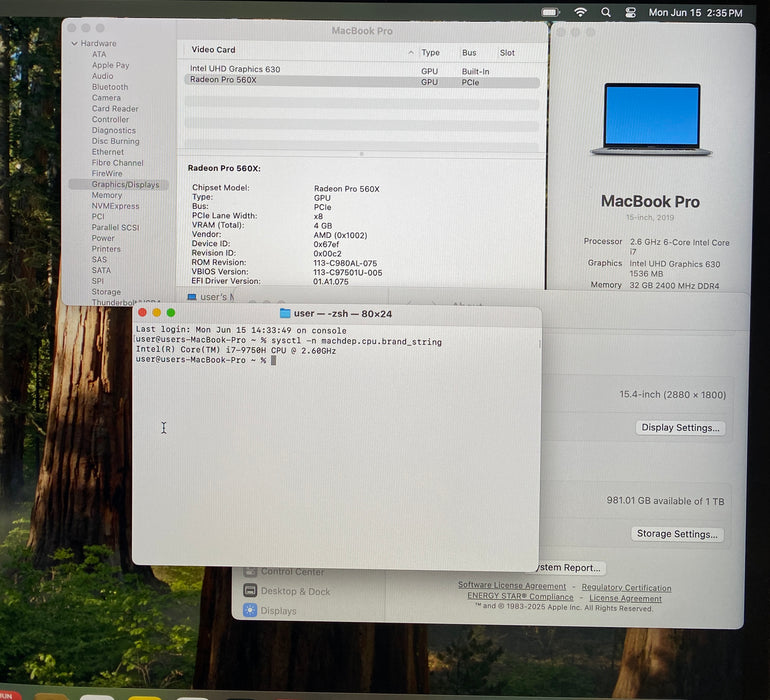Collapse the Hardware section in System Report
Viewport: 770px width, 700px height.
pos(75,43)
